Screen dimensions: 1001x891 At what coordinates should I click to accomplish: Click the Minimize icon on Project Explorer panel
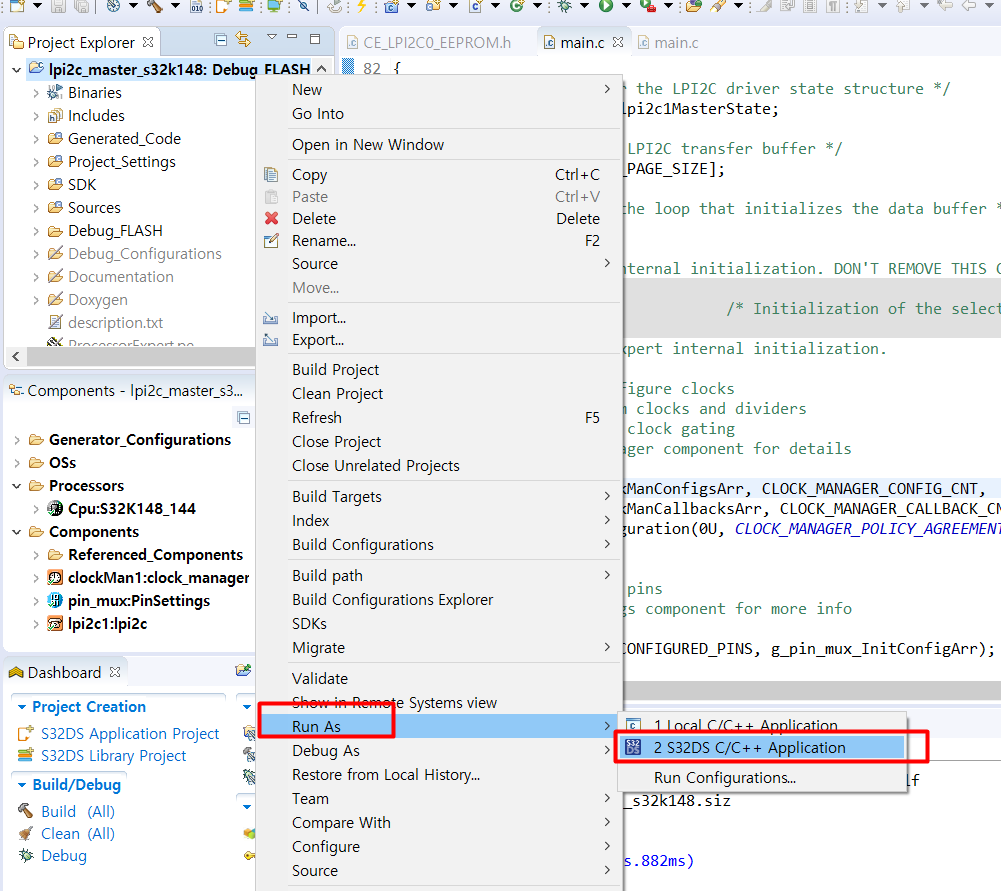tap(293, 37)
